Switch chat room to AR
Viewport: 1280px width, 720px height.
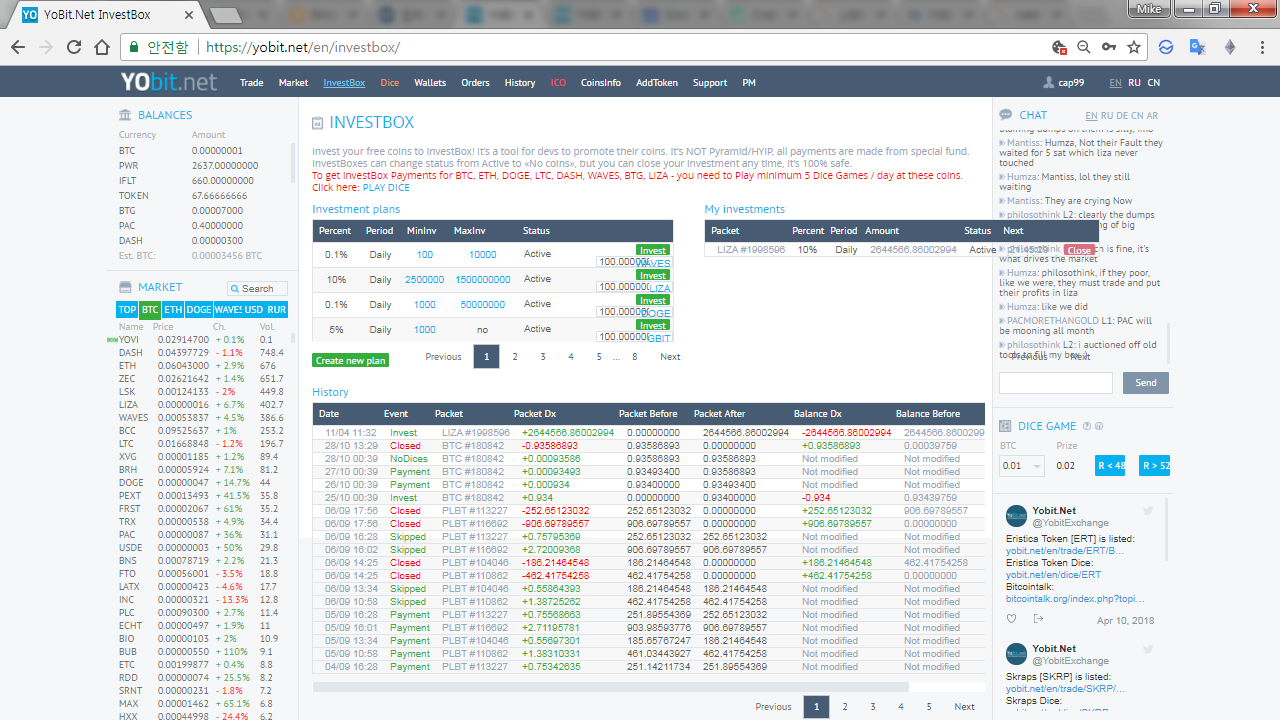point(1152,116)
